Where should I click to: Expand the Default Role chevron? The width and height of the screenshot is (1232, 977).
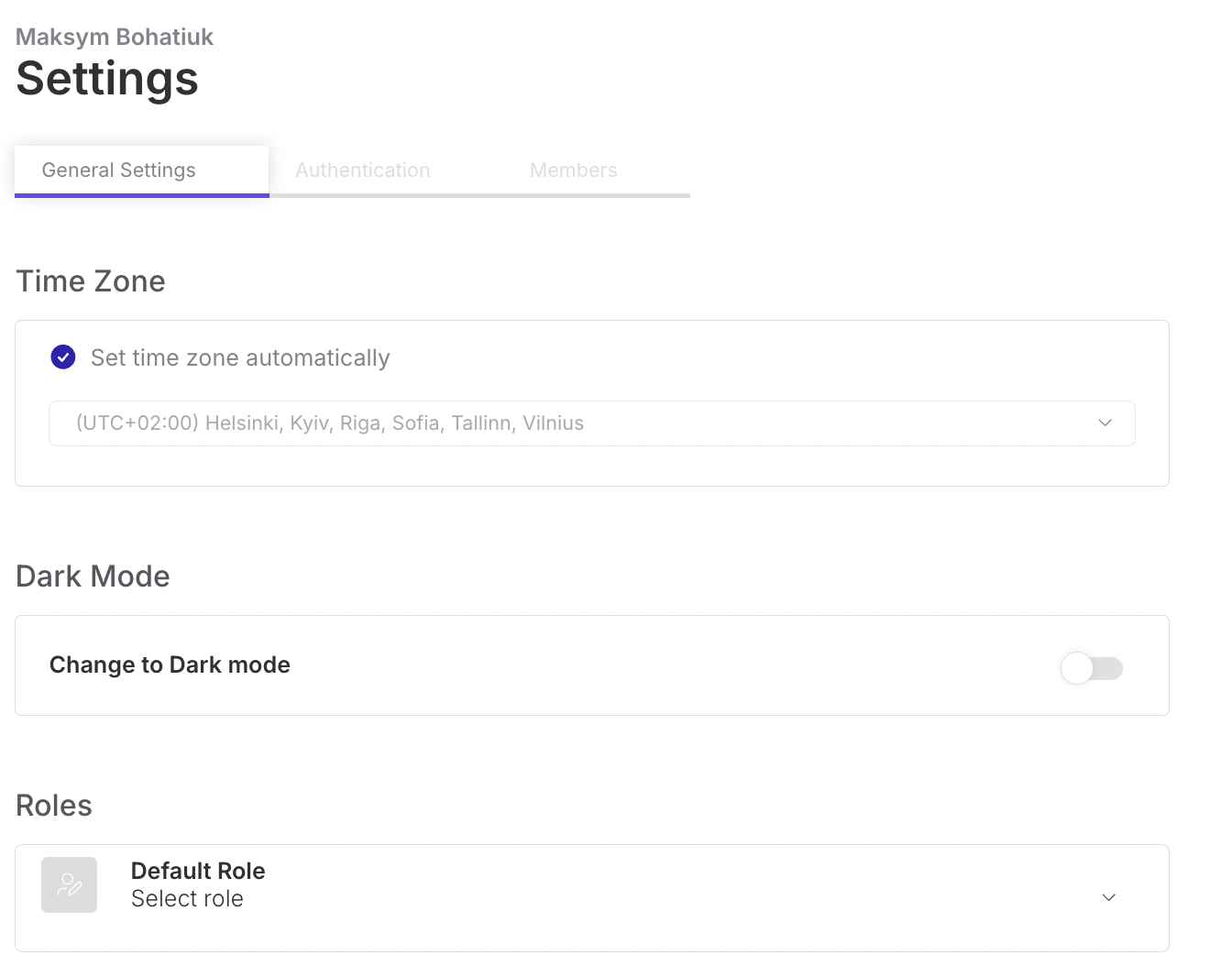[x=1108, y=897]
